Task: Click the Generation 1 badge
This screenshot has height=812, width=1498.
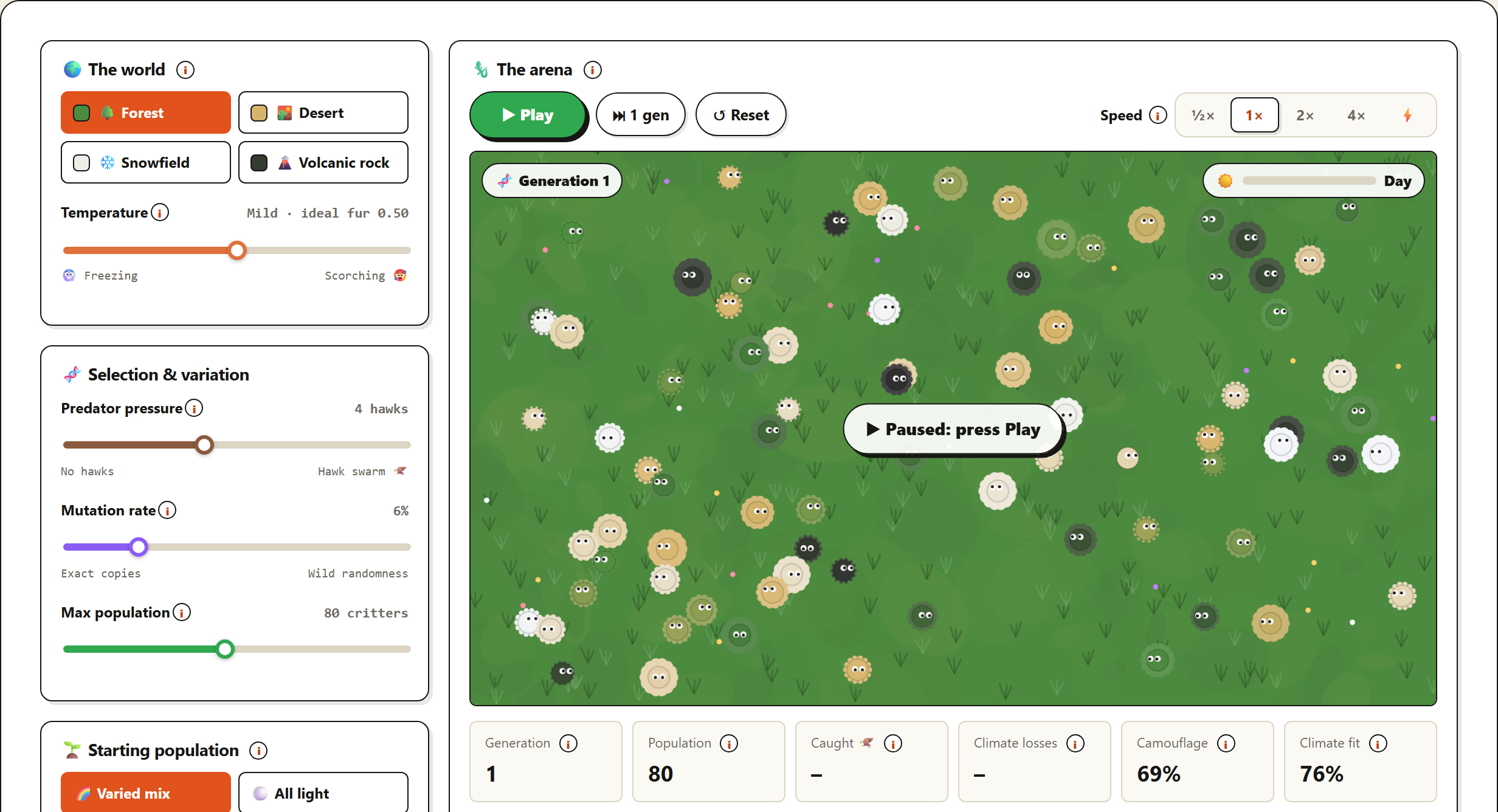Action: (552, 181)
